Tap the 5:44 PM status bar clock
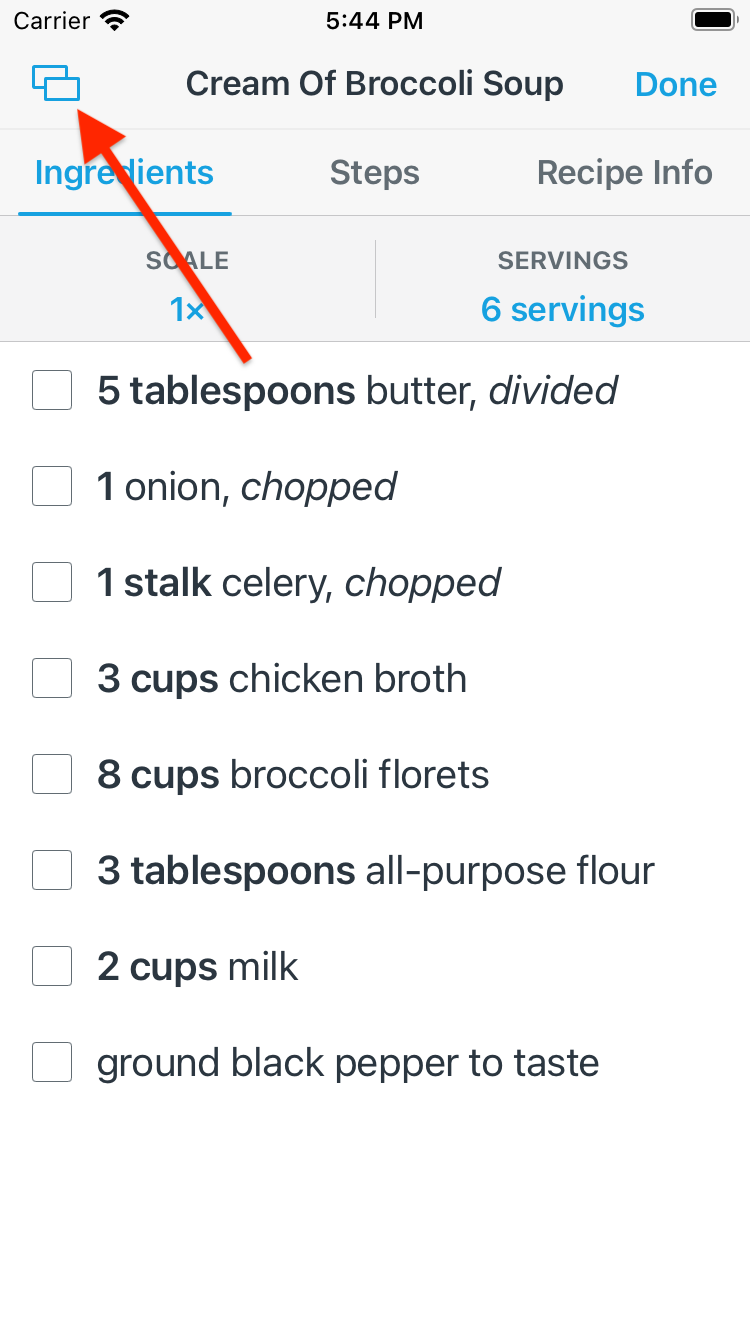This screenshot has height=1334, width=750. 375,20
